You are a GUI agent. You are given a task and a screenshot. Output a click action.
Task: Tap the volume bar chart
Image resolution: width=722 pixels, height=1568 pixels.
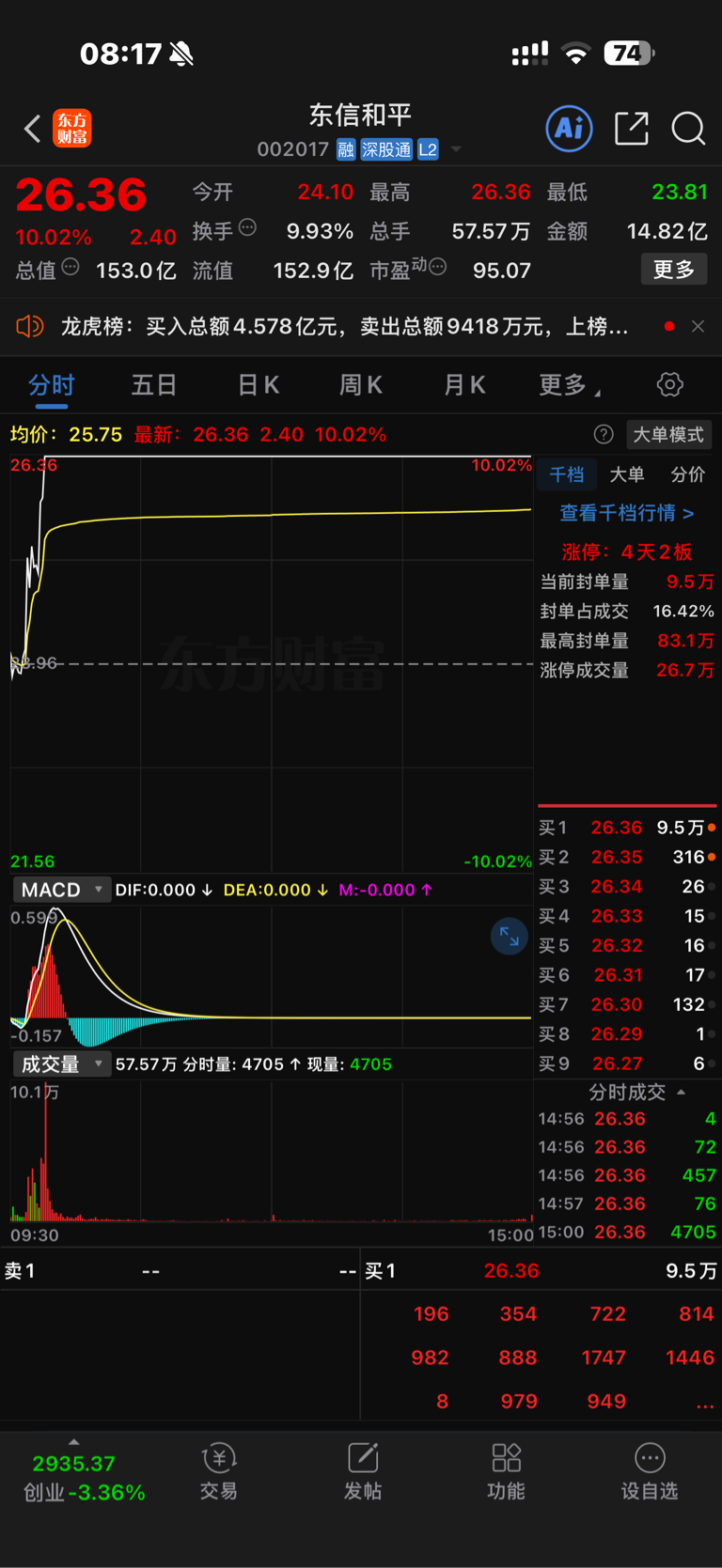coord(272,1151)
